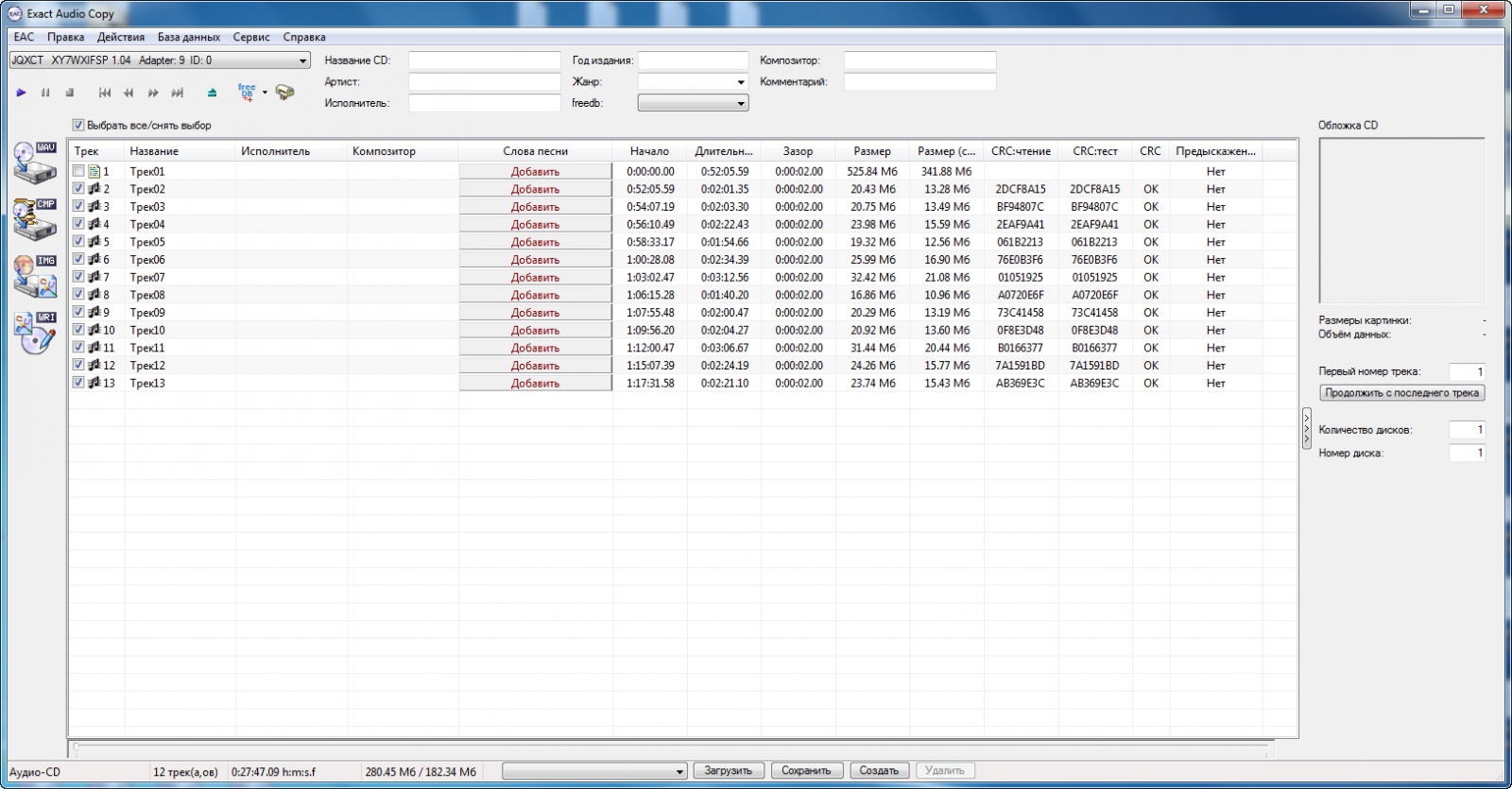Uncheck the checkbox for track 9
The width and height of the screenshot is (1512, 789).
pyautogui.click(x=78, y=312)
